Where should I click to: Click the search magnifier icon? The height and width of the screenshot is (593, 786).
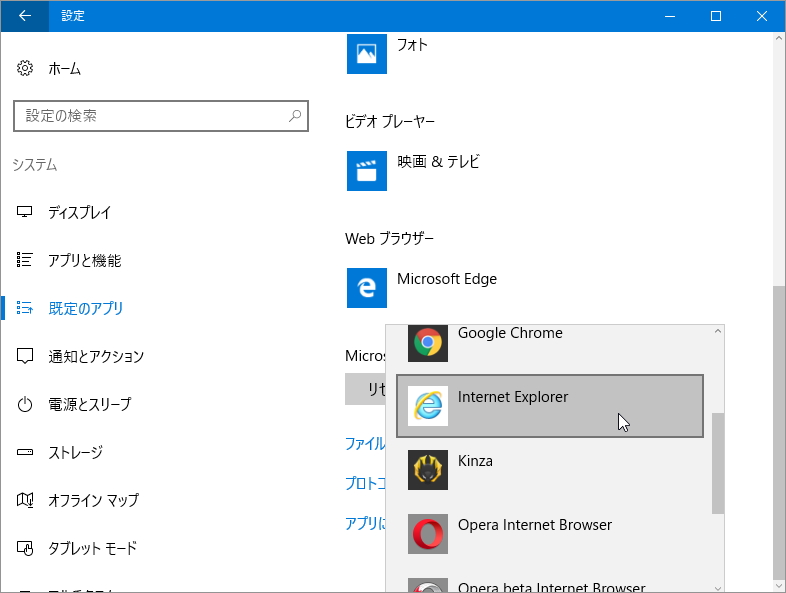pos(295,116)
